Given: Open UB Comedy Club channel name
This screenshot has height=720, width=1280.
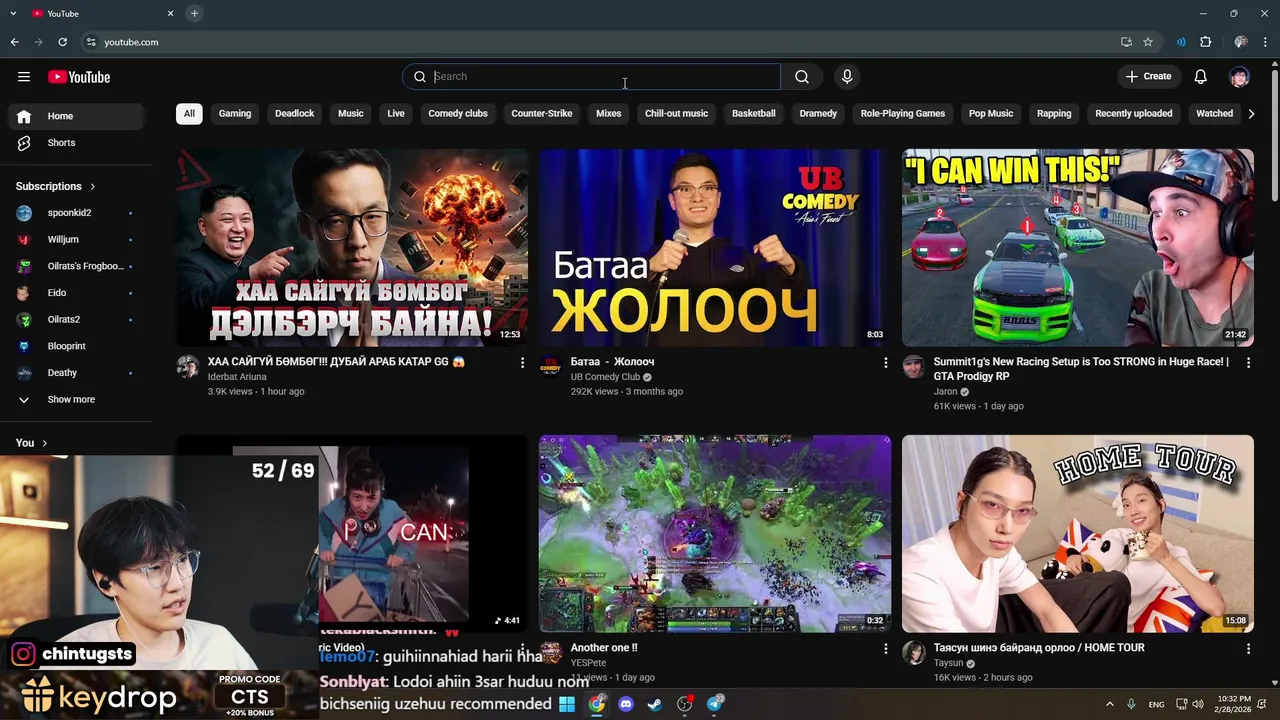Looking at the screenshot, I should coord(605,377).
